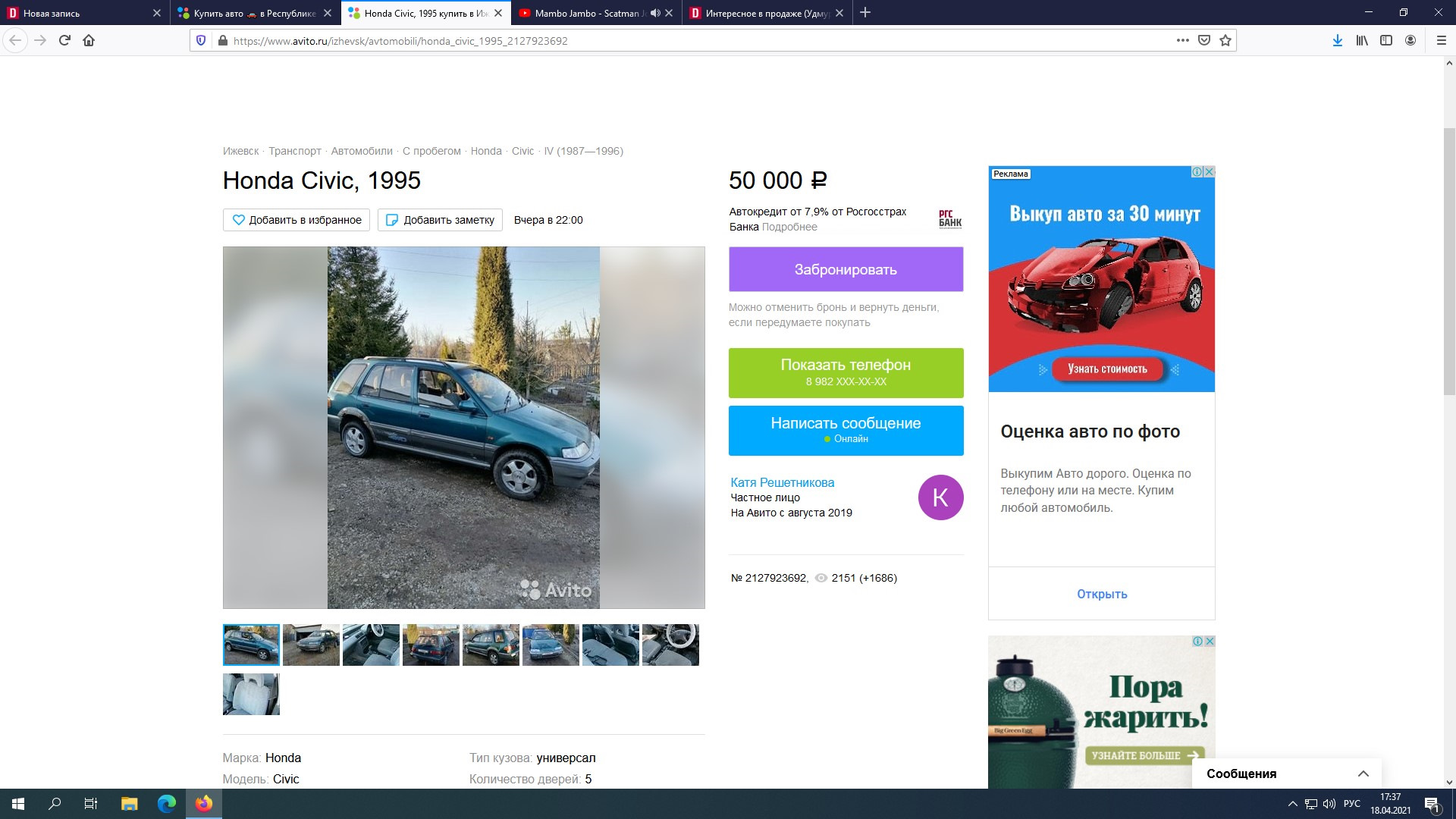Screen dimensions: 1456x819
Task: Close the Выкуп авто ad
Action: (1210, 172)
